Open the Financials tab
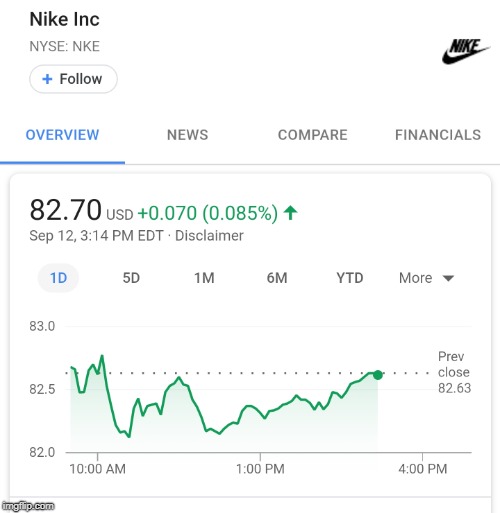This screenshot has height=513, width=500. click(438, 135)
